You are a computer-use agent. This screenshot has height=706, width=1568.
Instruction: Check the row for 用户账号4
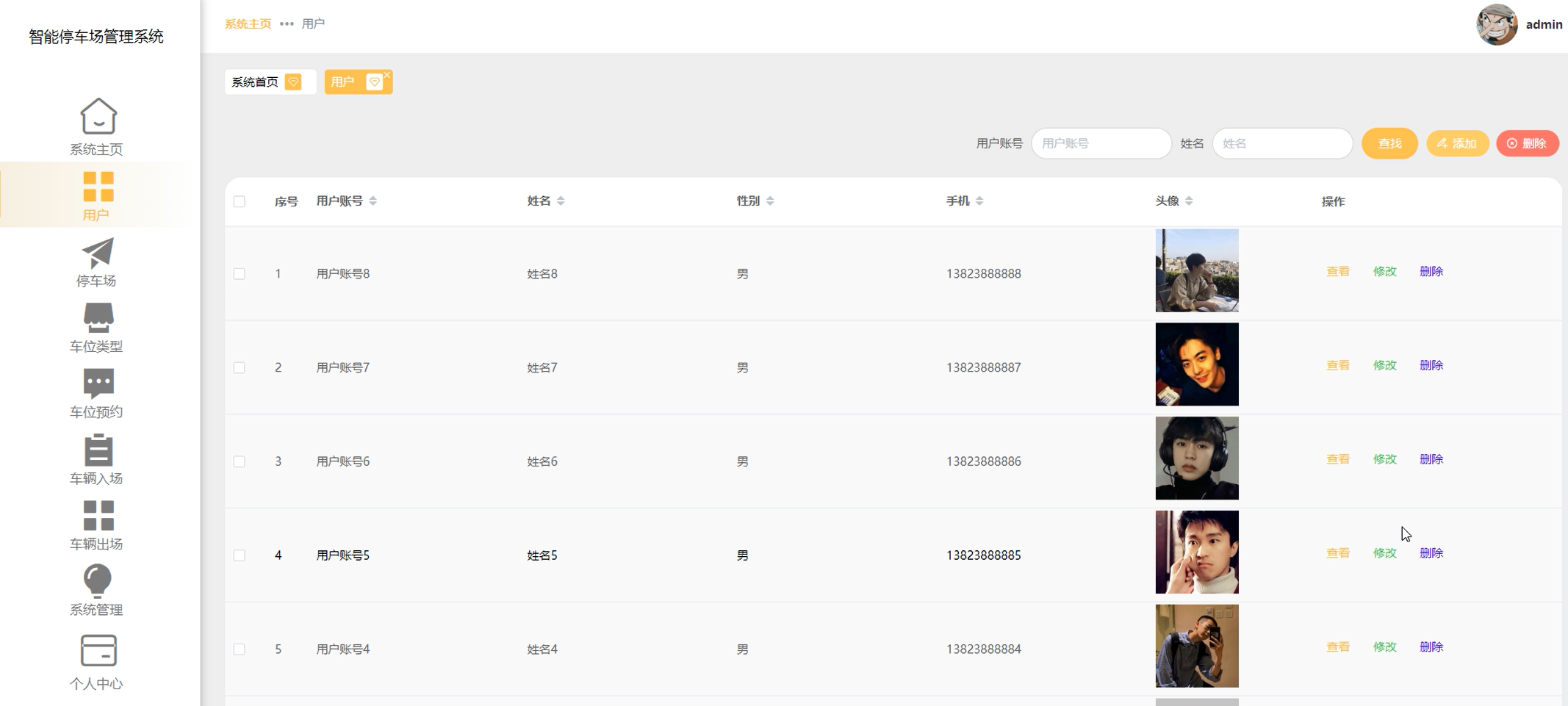pos(240,649)
